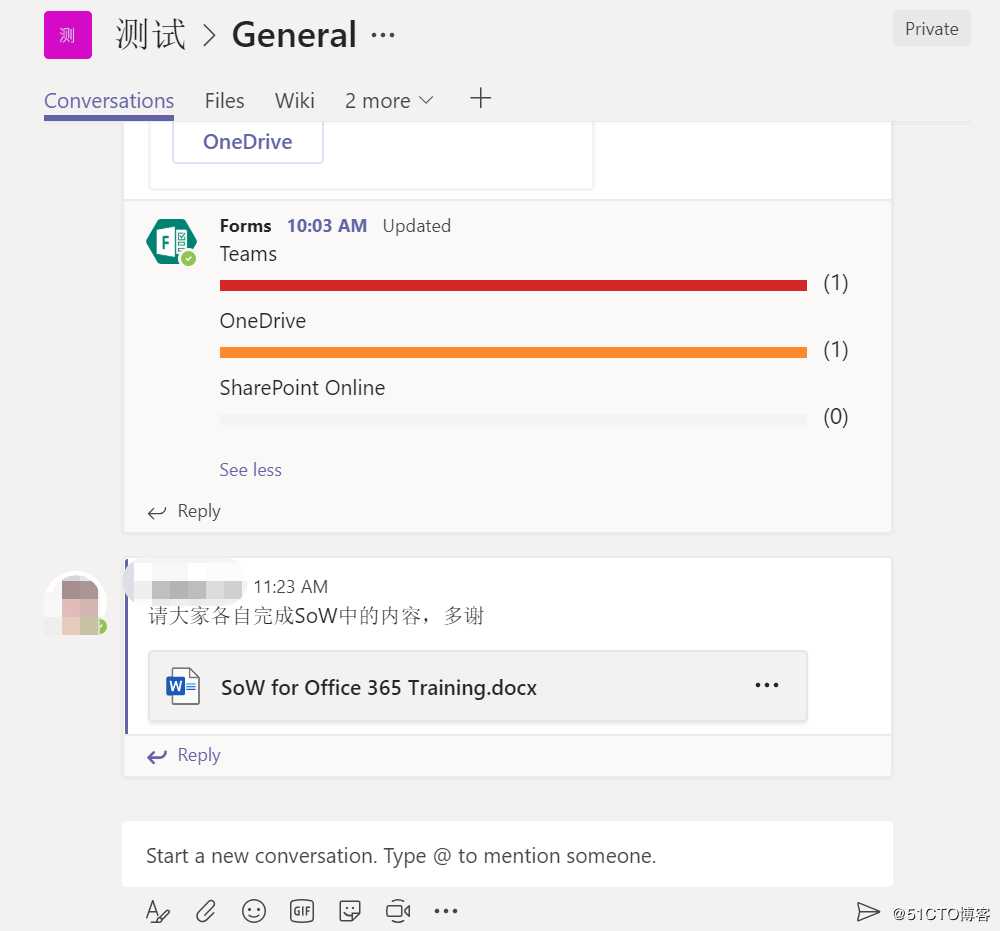Click the blurred user profile picture
The height and width of the screenshot is (931, 1000).
coord(77,605)
